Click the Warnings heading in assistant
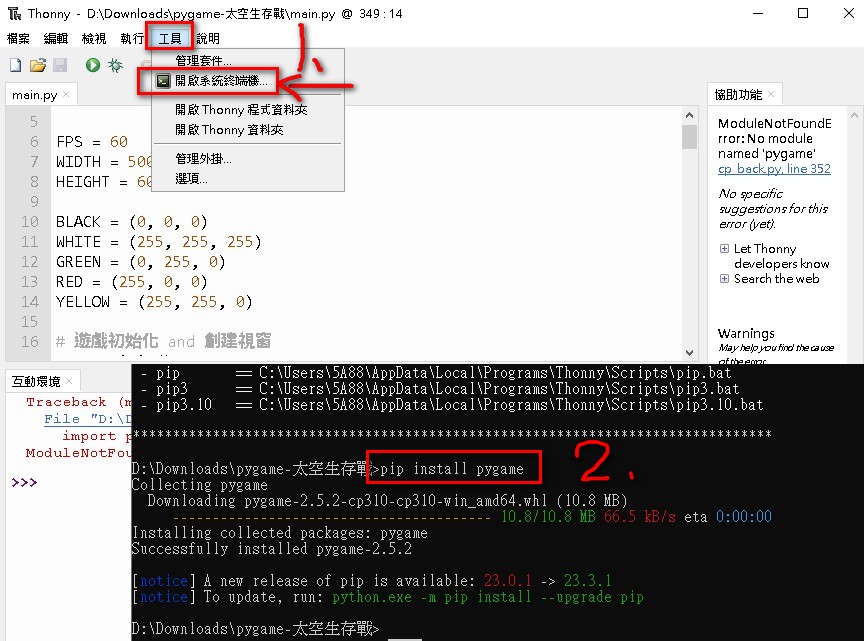 746,333
